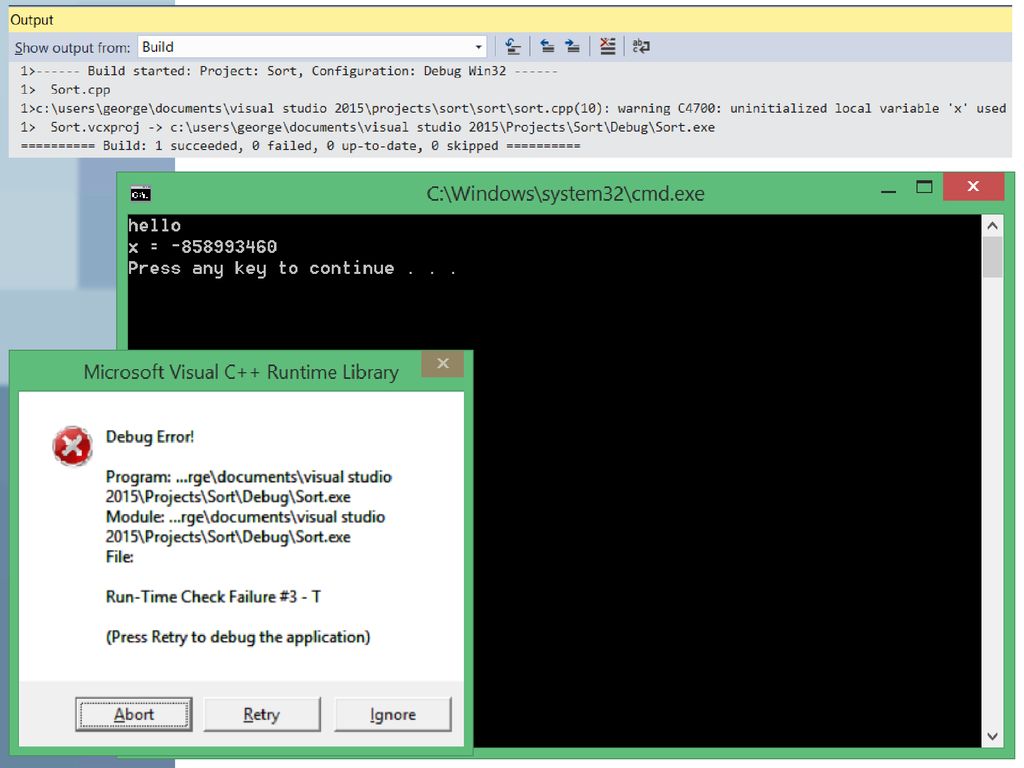Image resolution: width=1024 pixels, height=768 pixels.
Task: Click the console vertical scrollbar thumb
Action: (x=993, y=257)
